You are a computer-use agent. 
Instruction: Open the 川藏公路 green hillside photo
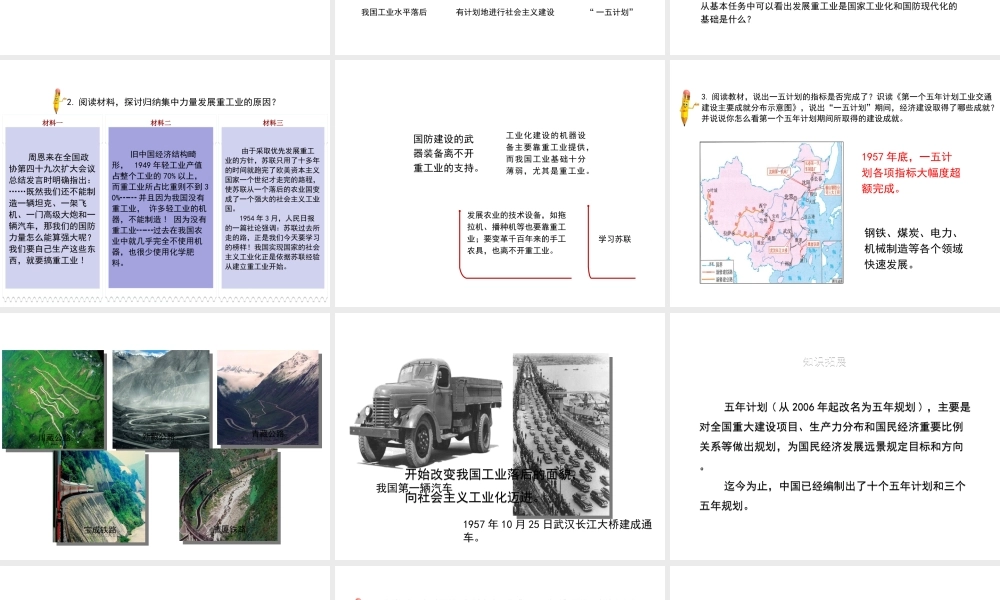pyautogui.click(x=53, y=399)
